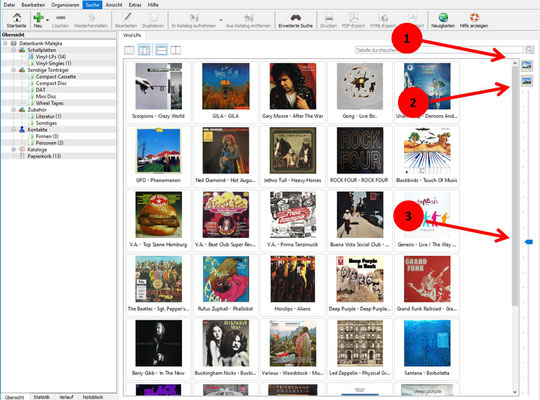
Task: Click the scrollbar up arrow
Action: 515,63
